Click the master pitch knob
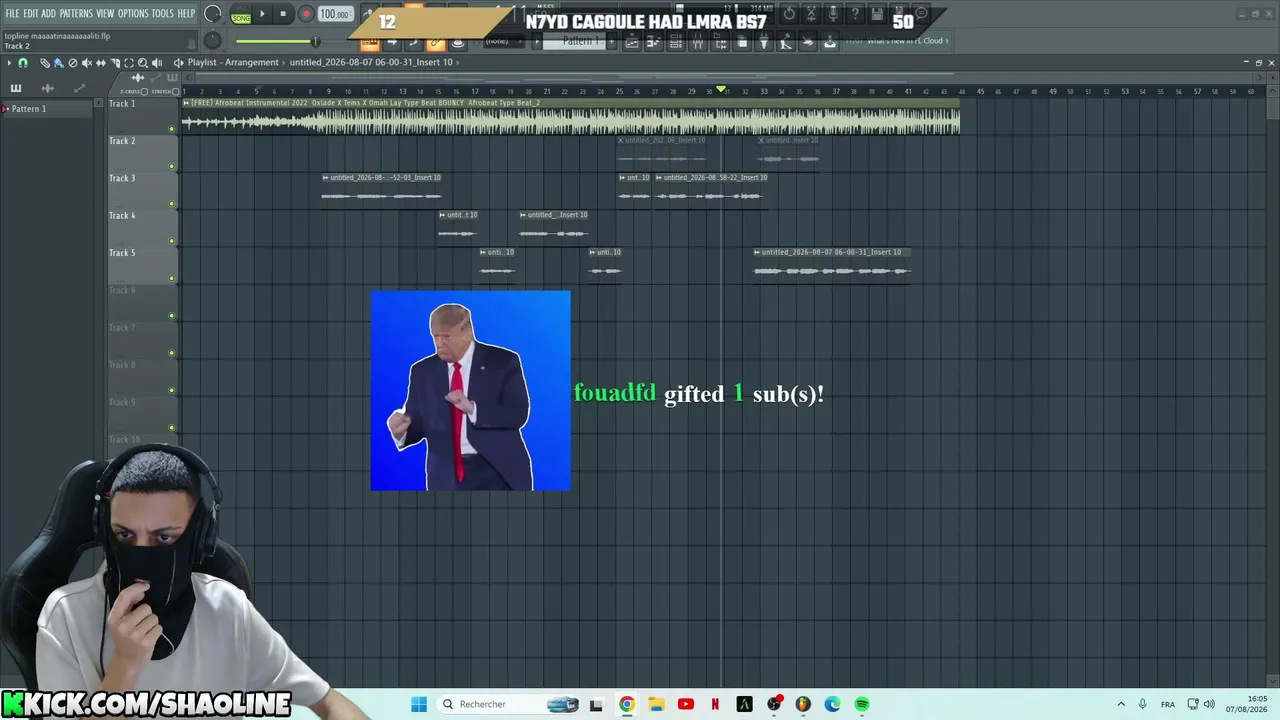 (213, 40)
